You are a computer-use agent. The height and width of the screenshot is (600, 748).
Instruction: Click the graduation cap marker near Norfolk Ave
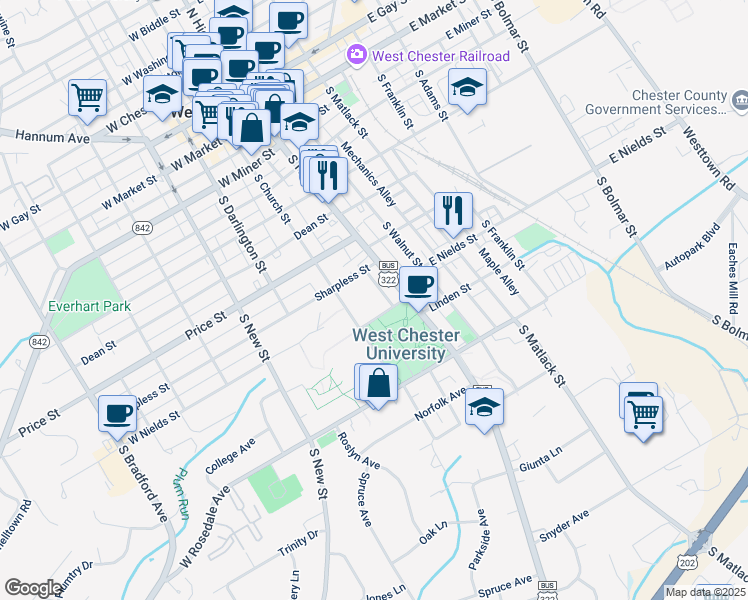click(484, 407)
